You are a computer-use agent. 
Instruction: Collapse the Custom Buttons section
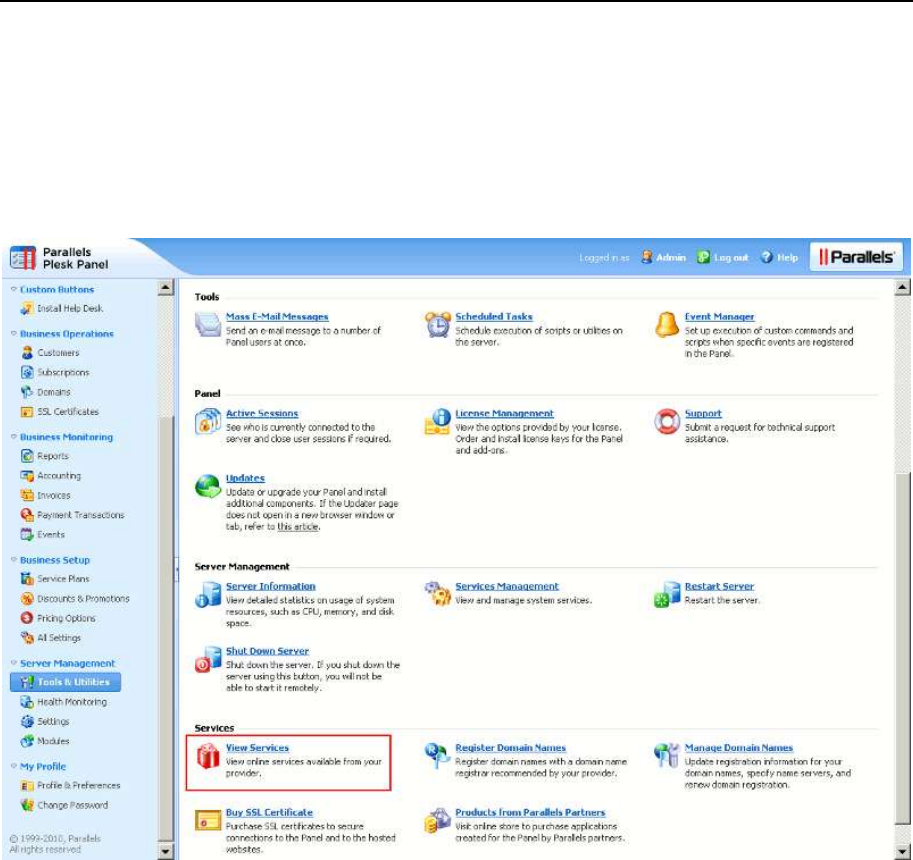14,289
